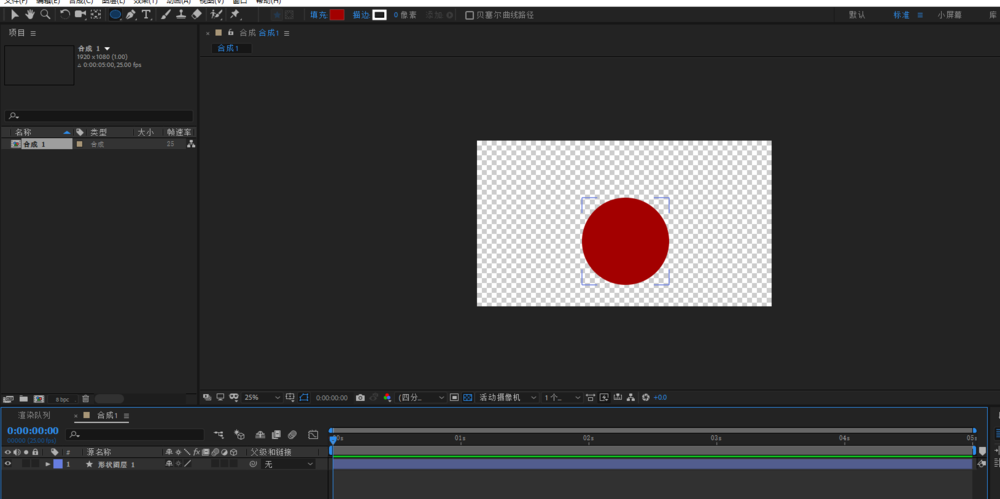The image size is (1000, 499).
Task: Switch to the 标准 workspace
Action: [901, 15]
